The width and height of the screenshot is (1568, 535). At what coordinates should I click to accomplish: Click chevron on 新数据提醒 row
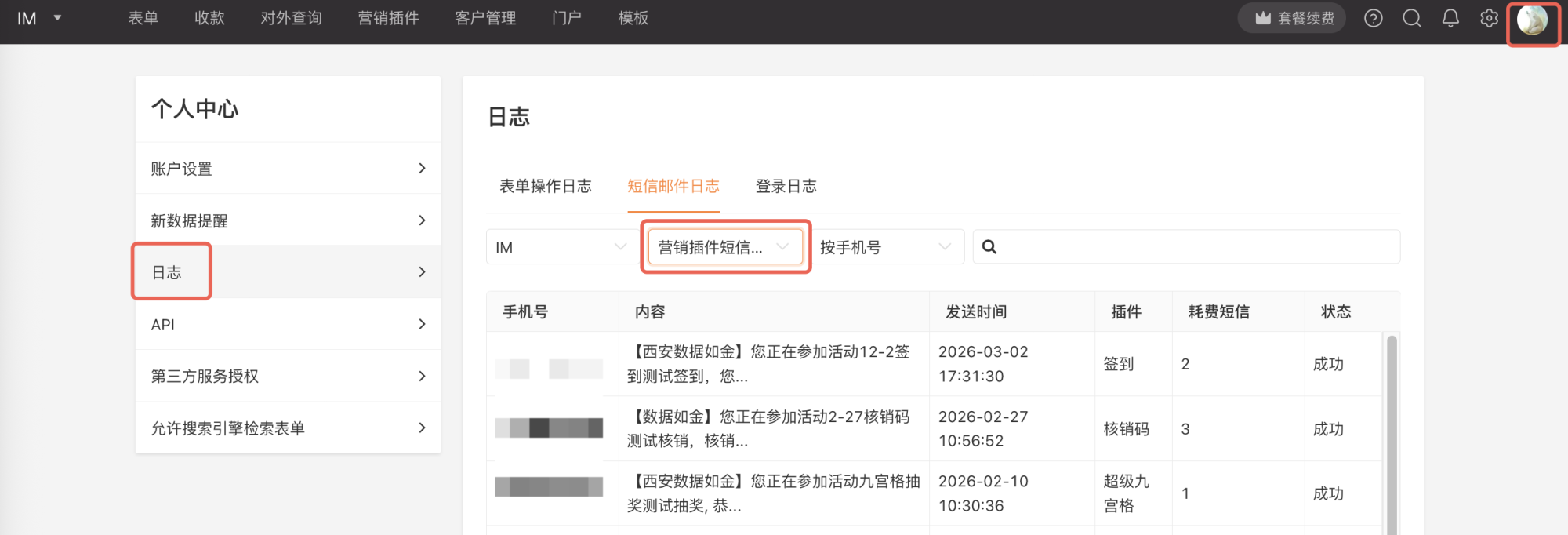(x=422, y=220)
